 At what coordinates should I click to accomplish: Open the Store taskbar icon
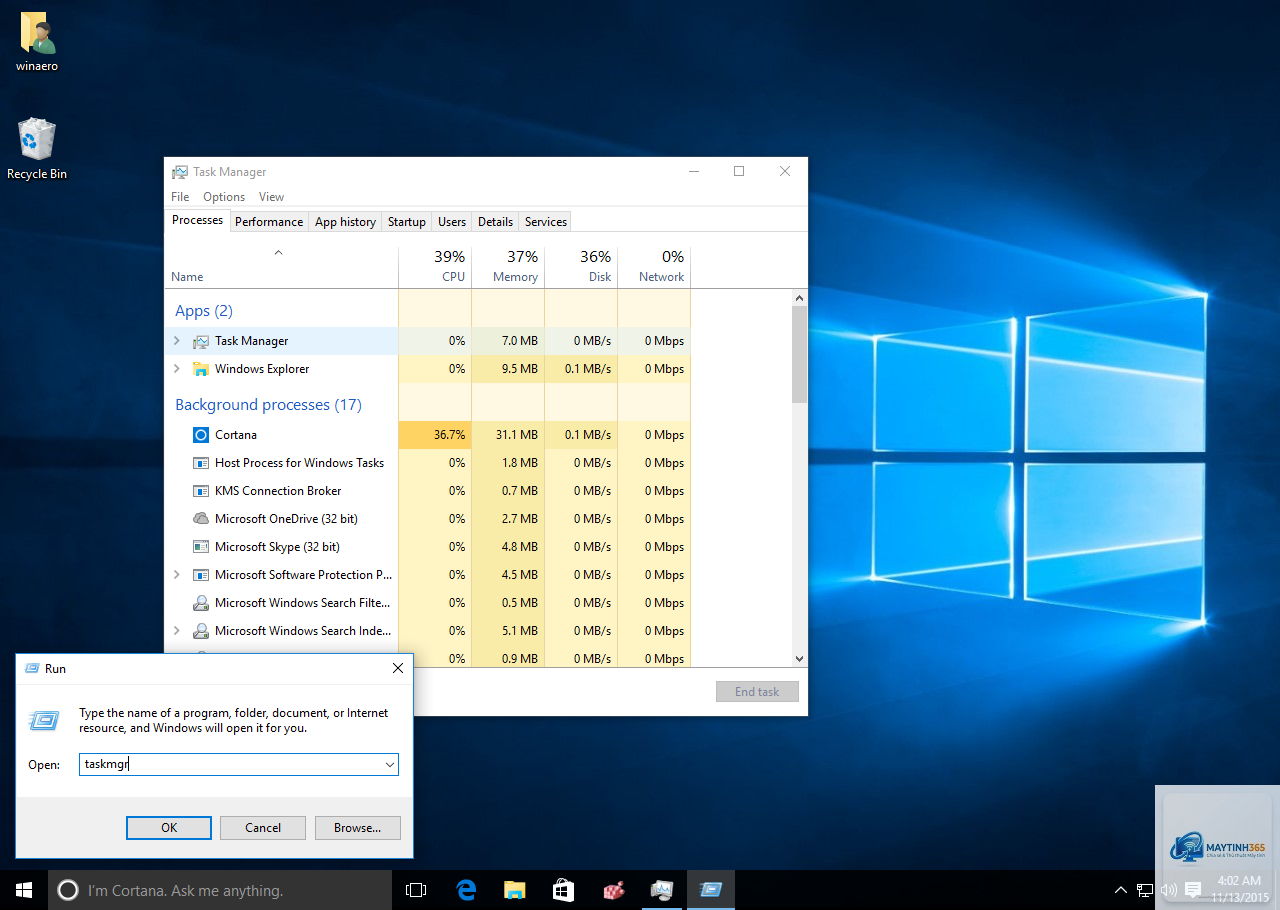click(x=563, y=890)
